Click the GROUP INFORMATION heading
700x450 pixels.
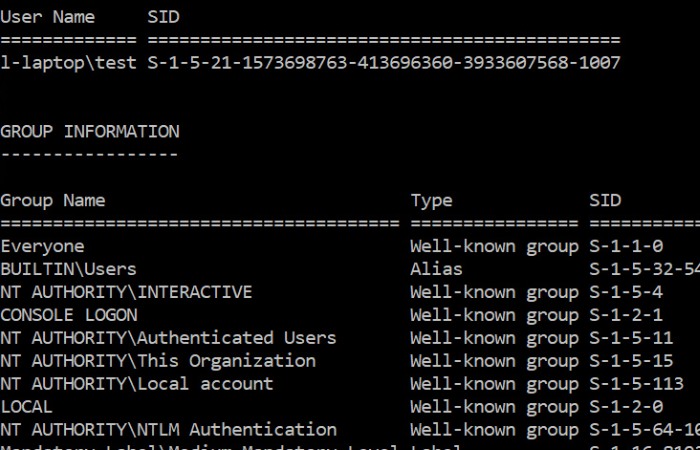(x=90, y=131)
